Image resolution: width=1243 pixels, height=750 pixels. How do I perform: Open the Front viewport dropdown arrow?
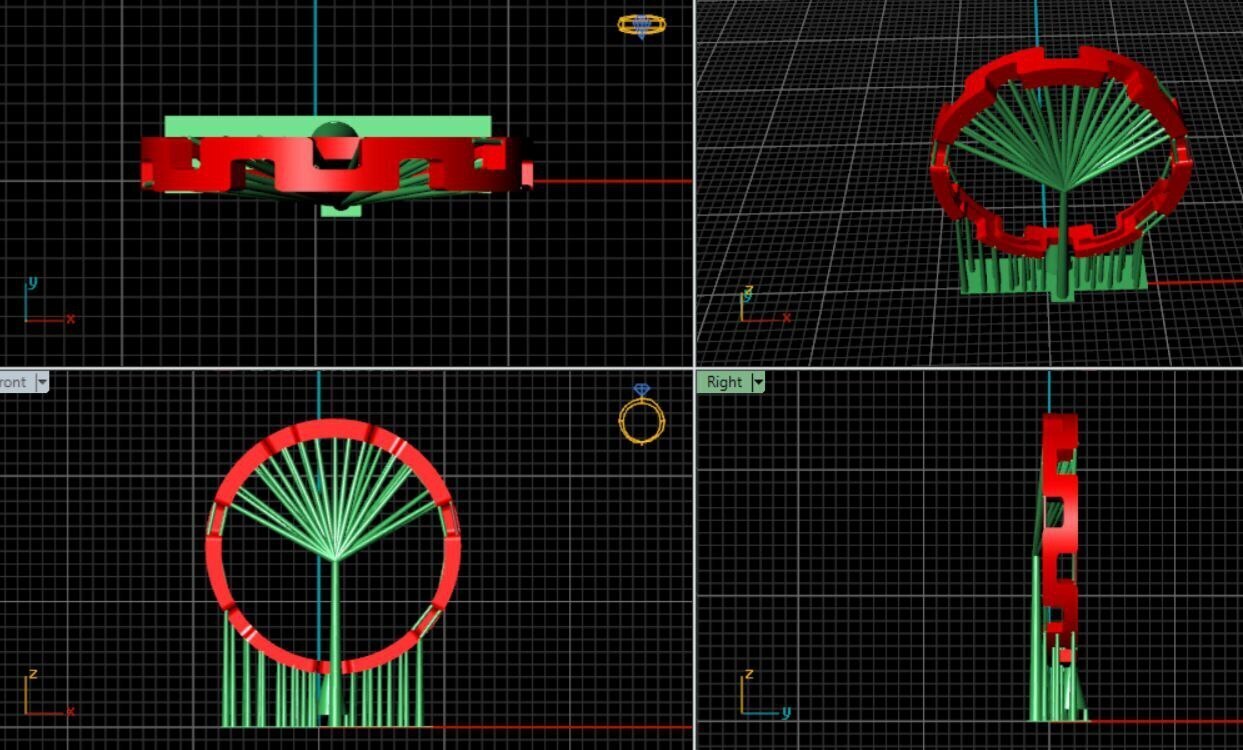(x=42, y=382)
